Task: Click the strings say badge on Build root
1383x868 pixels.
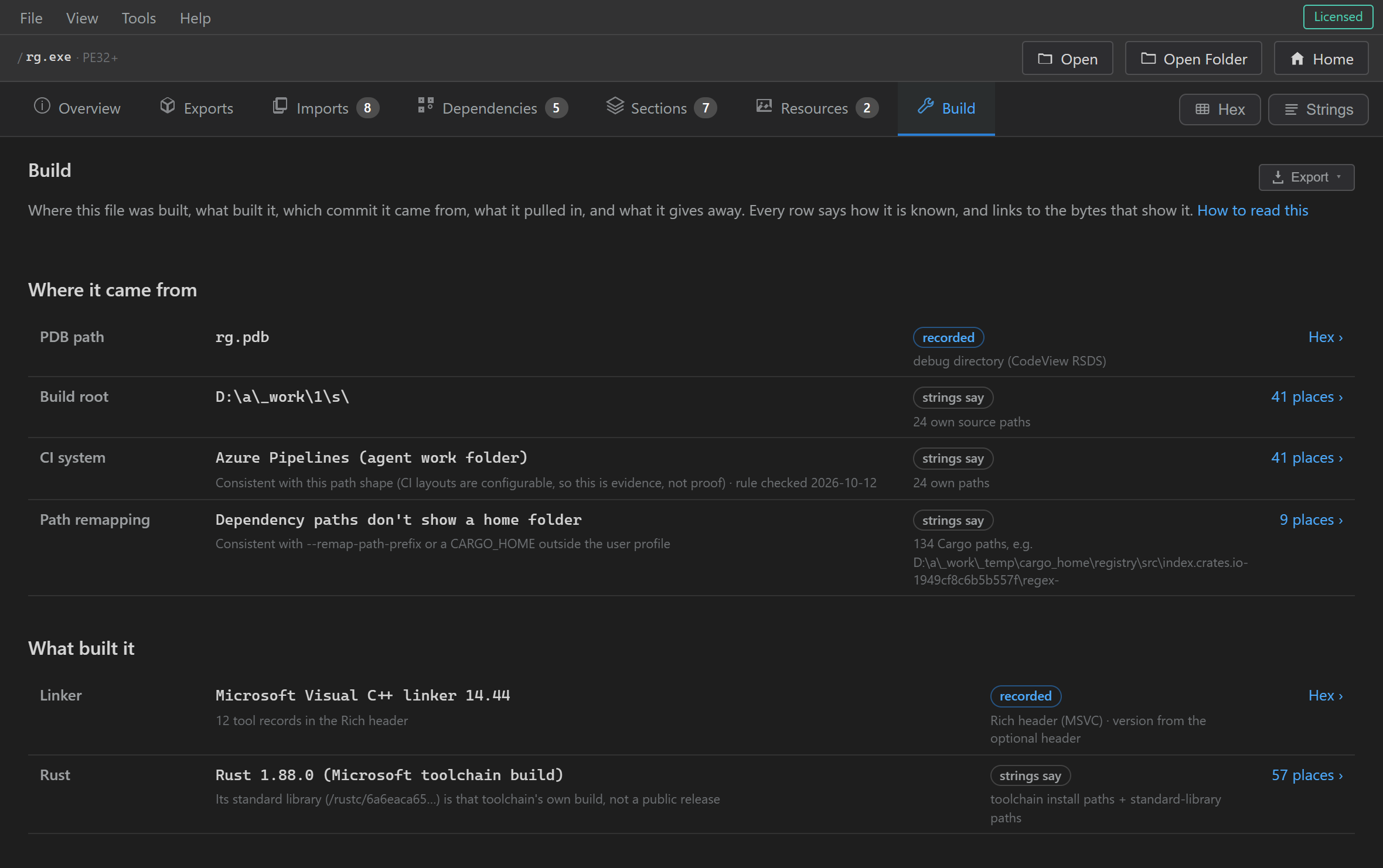Action: 953,398
